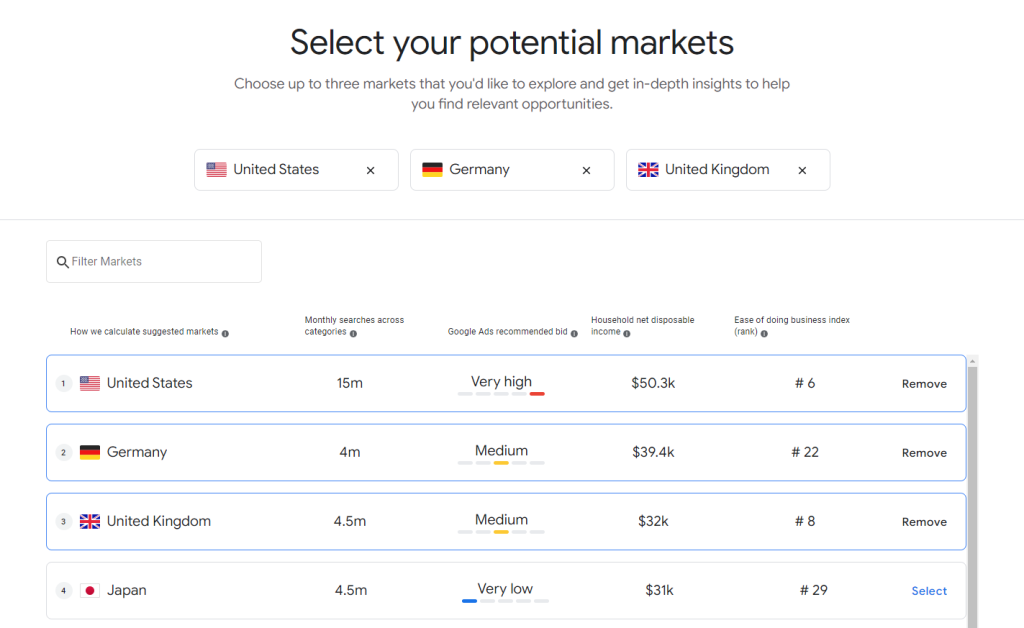1024x628 pixels.
Task: Open info icon beside 'How we calculate suggested markets'
Action: coord(225,334)
